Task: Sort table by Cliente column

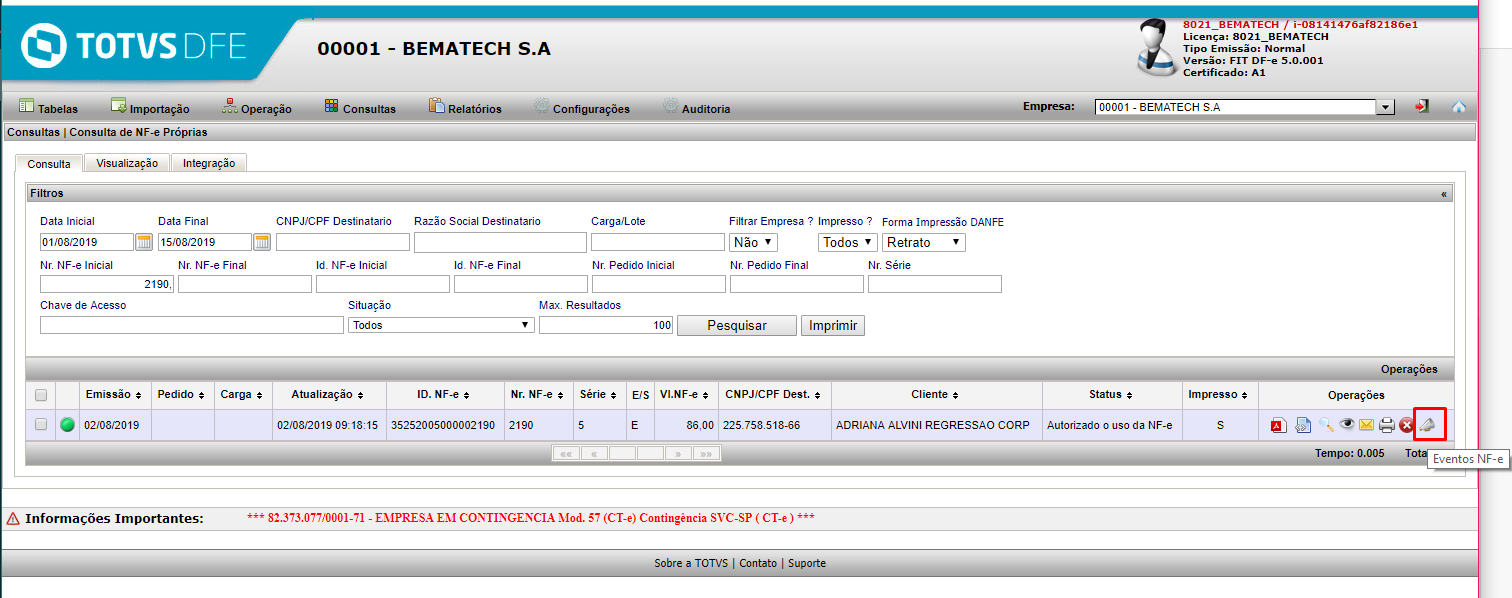Action: click(936, 395)
